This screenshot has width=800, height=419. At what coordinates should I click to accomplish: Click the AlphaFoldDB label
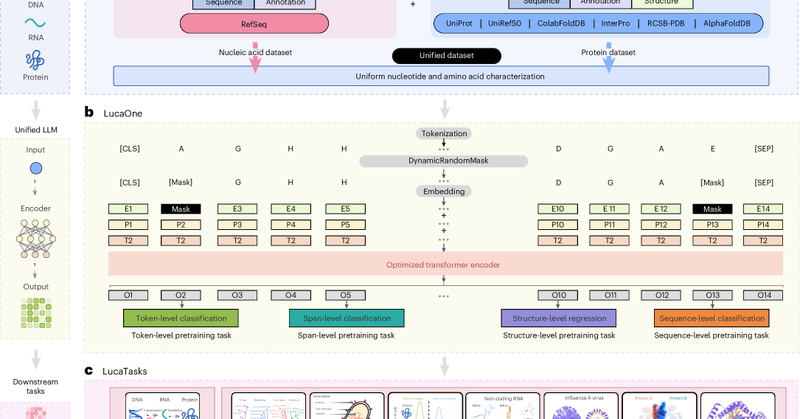[727, 23]
